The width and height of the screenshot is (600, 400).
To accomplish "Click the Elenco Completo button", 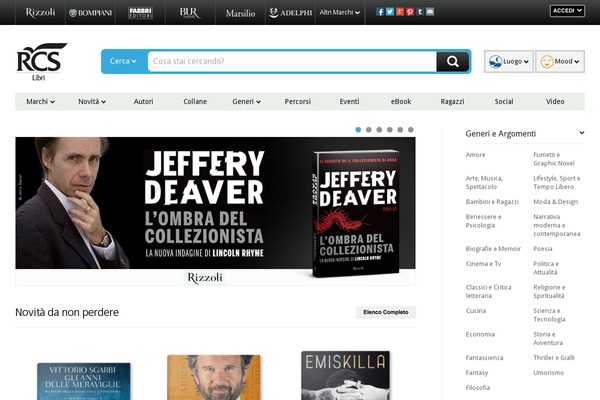I will click(x=386, y=312).
